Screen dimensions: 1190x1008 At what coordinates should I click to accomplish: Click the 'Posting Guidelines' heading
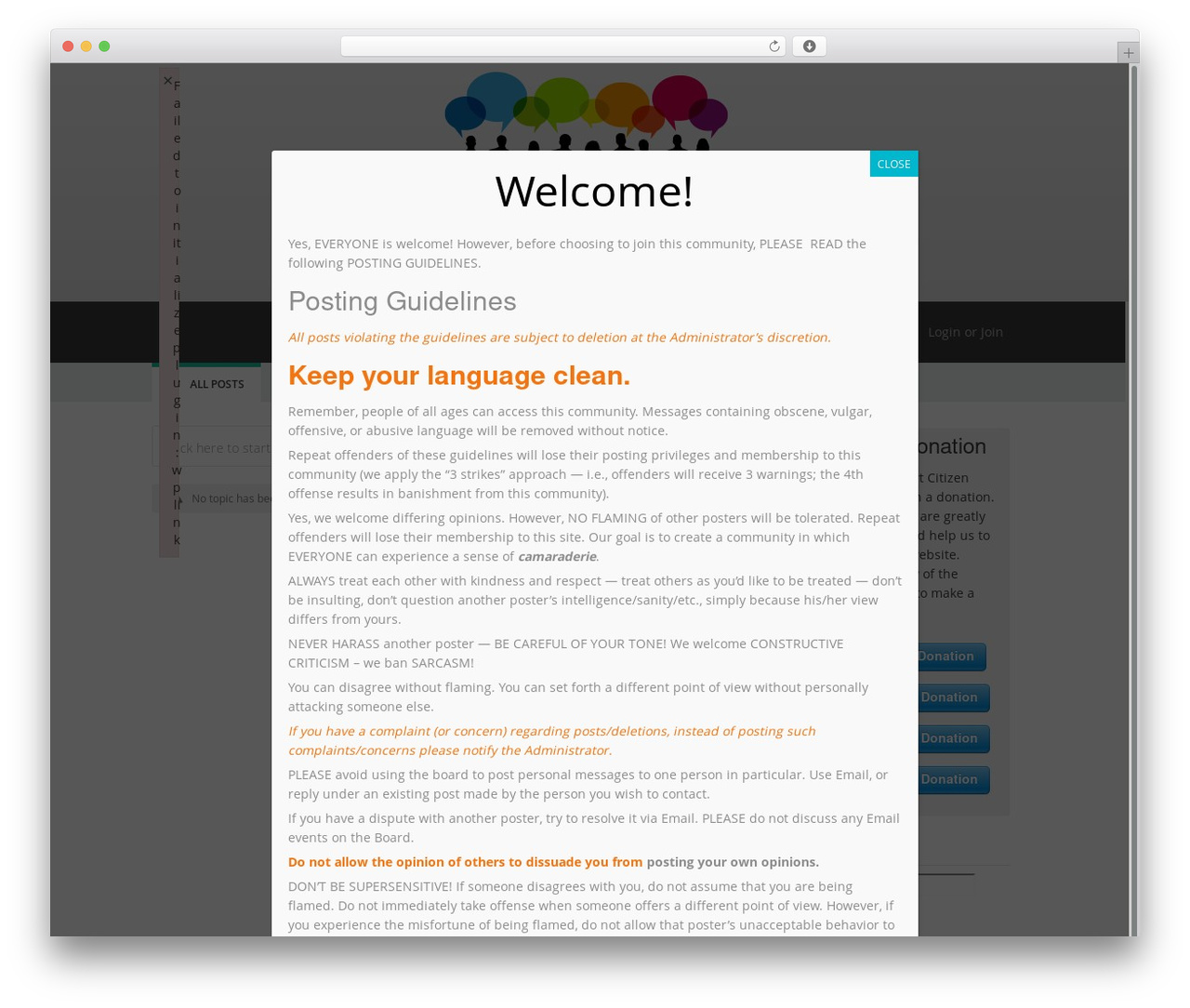coord(402,301)
